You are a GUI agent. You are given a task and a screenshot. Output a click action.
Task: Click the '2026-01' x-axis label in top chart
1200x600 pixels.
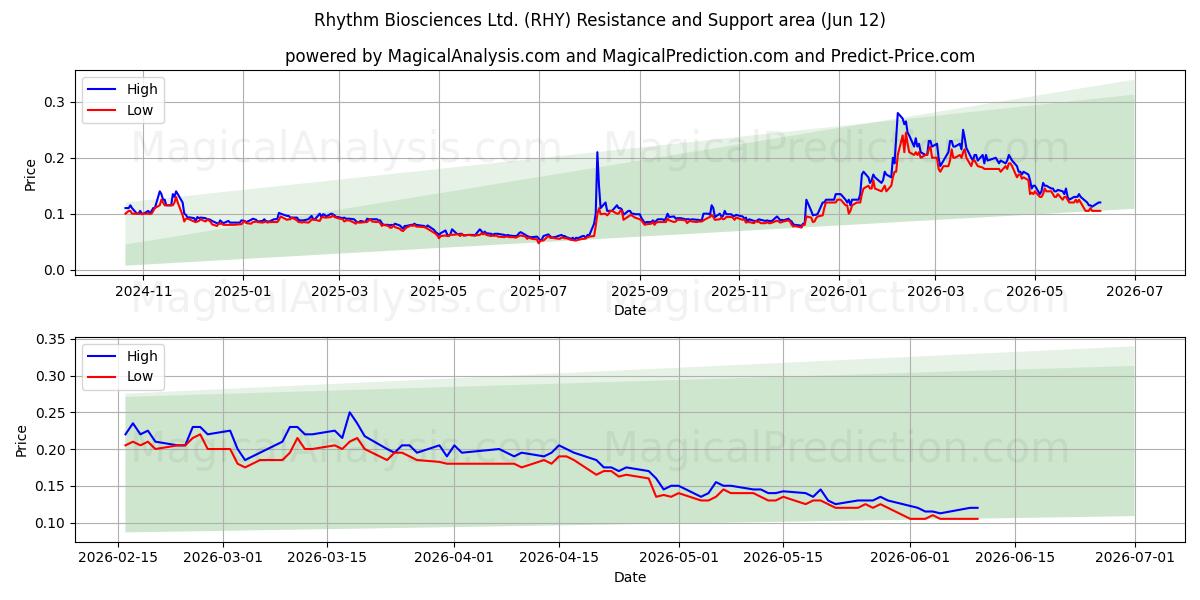839,290
